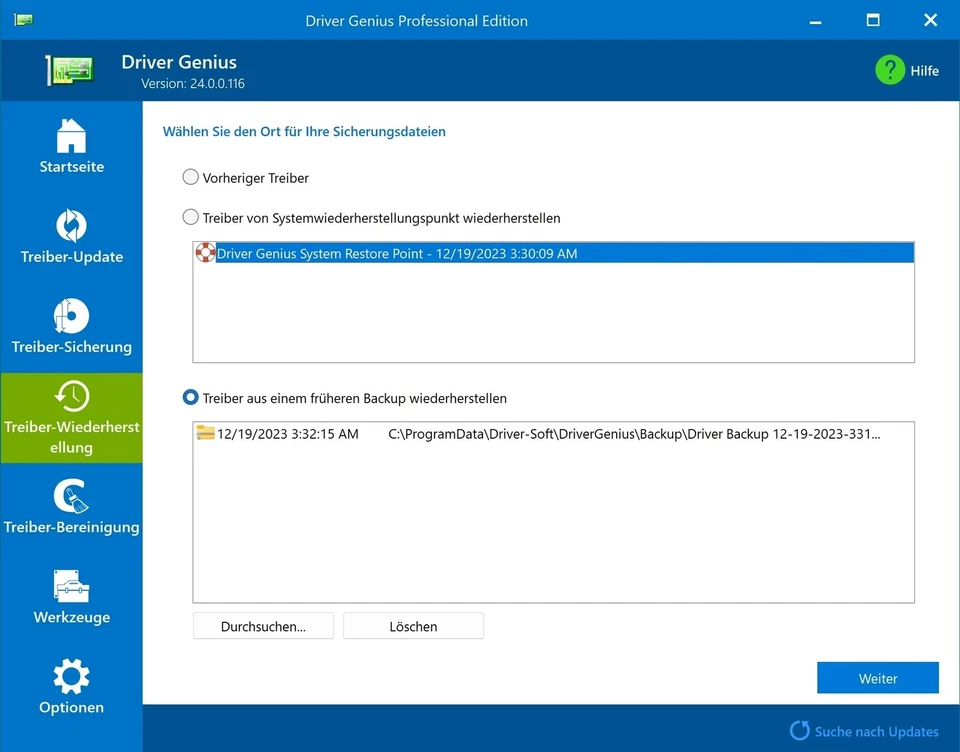Select the backup entry dated 12/19/2023 3:32:15 AM
Screen dimensions: 960x752
pyautogui.click(x=450, y=433)
